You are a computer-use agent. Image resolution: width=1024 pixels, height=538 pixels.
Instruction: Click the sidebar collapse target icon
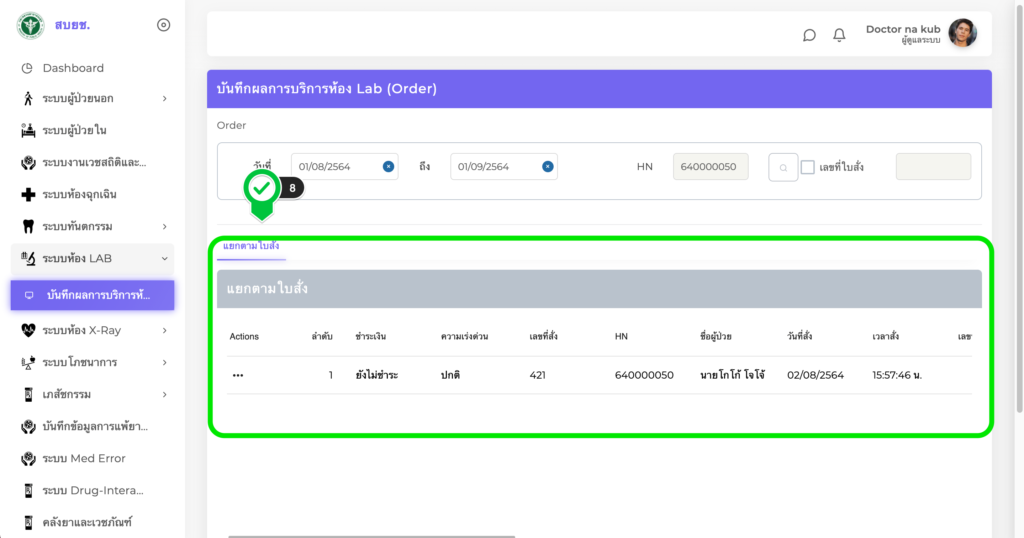click(164, 25)
